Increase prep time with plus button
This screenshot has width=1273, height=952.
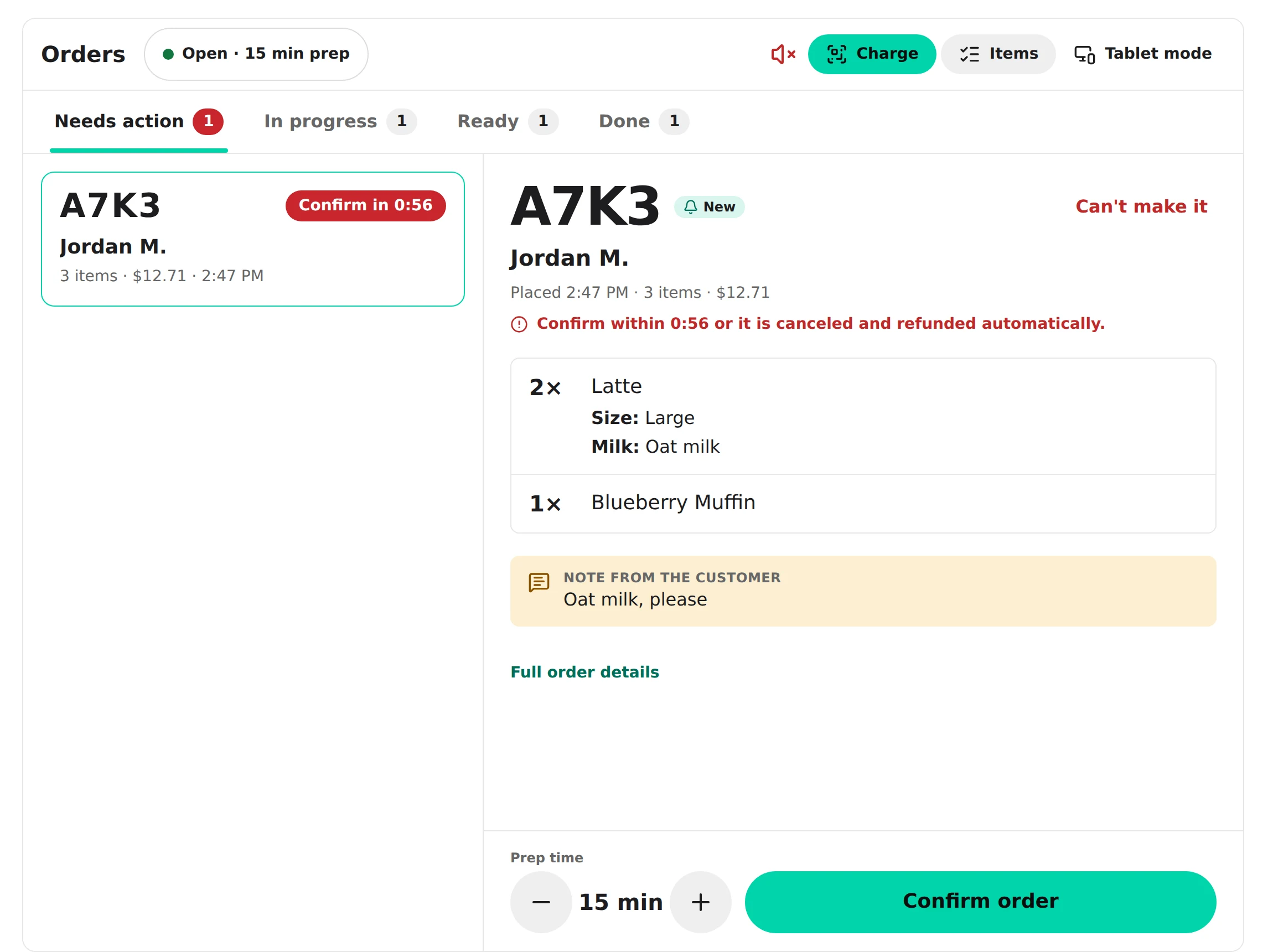pos(700,902)
